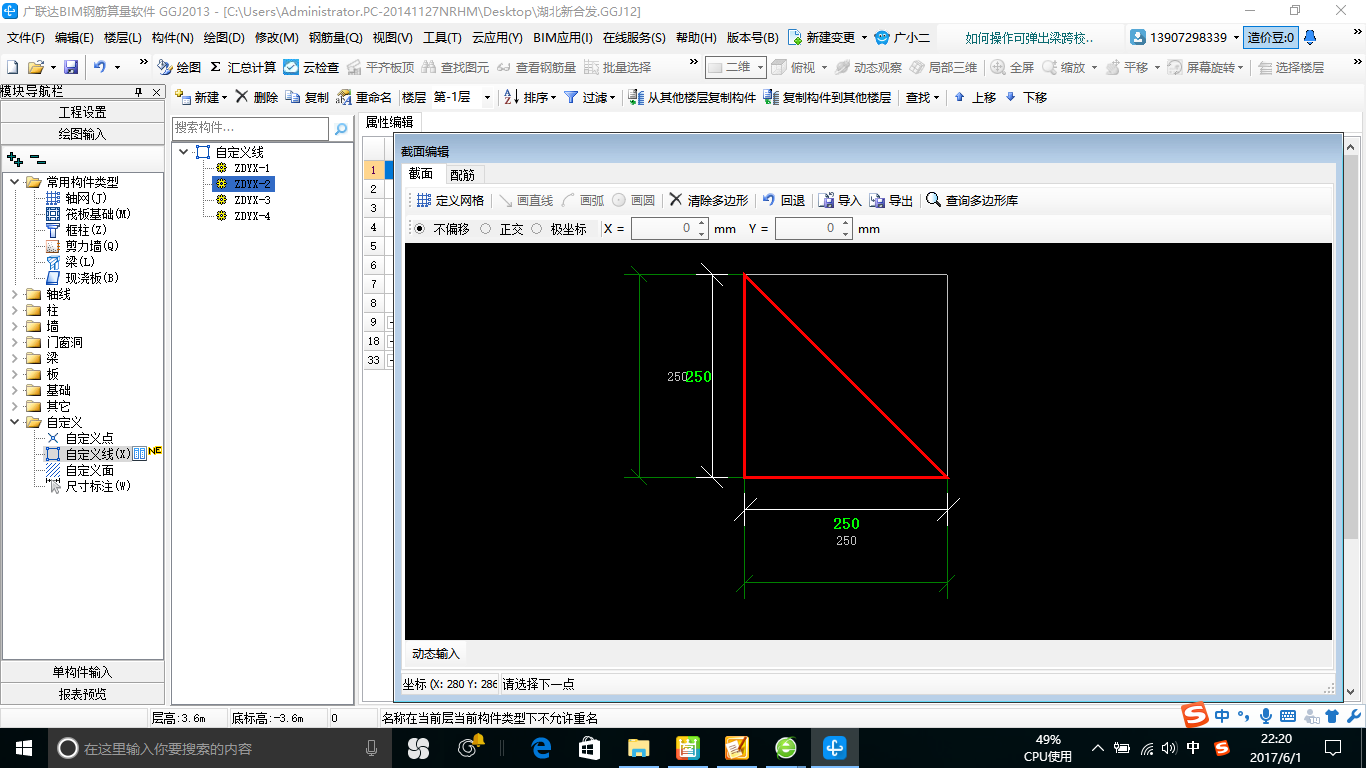Open 文件(F) menu

point(26,37)
